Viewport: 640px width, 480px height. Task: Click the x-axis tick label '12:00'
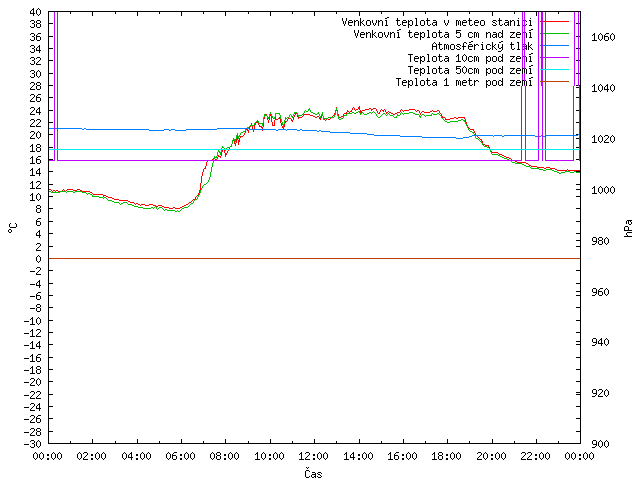[313, 456]
